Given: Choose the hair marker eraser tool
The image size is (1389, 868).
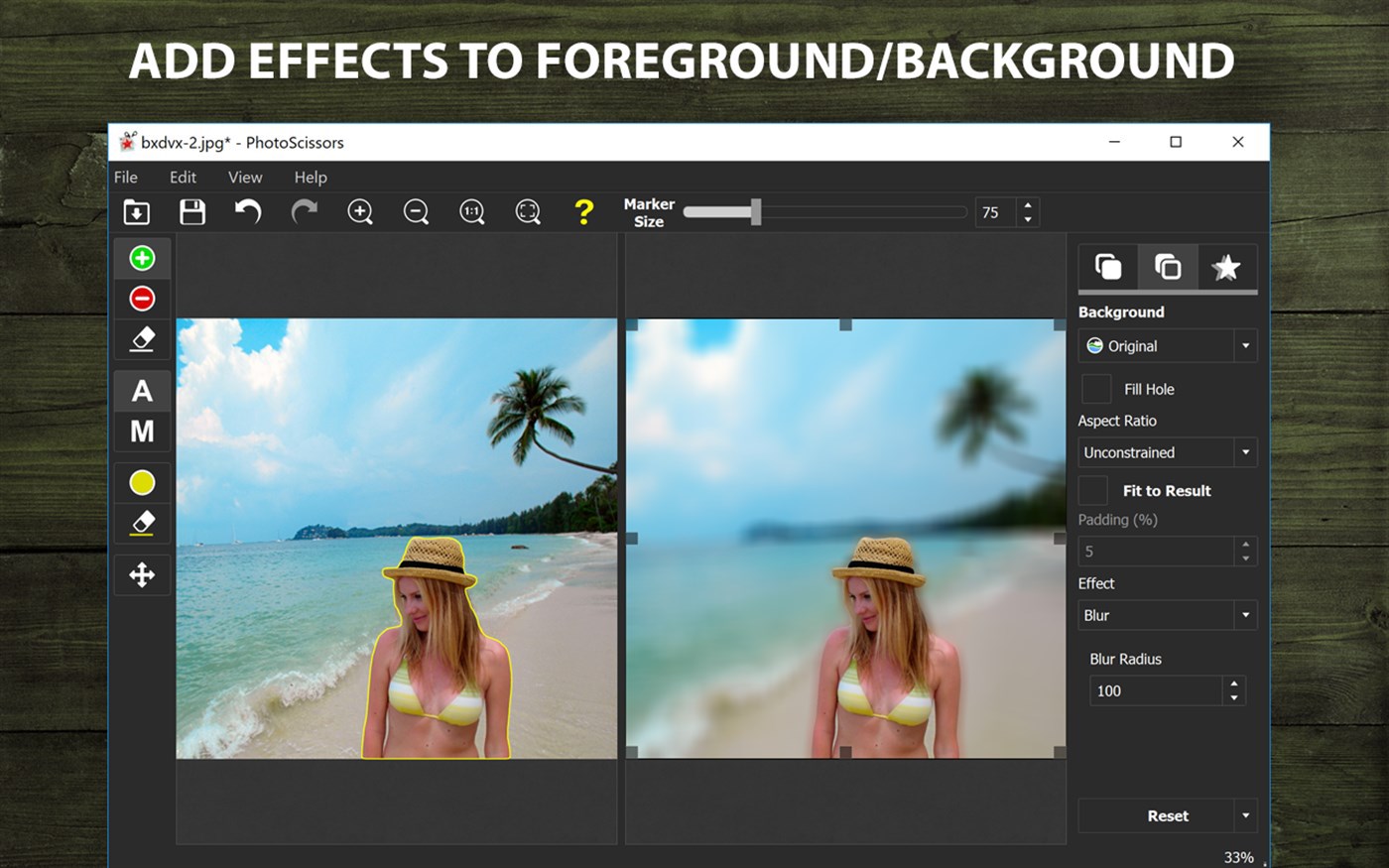Looking at the screenshot, I should point(142,523).
